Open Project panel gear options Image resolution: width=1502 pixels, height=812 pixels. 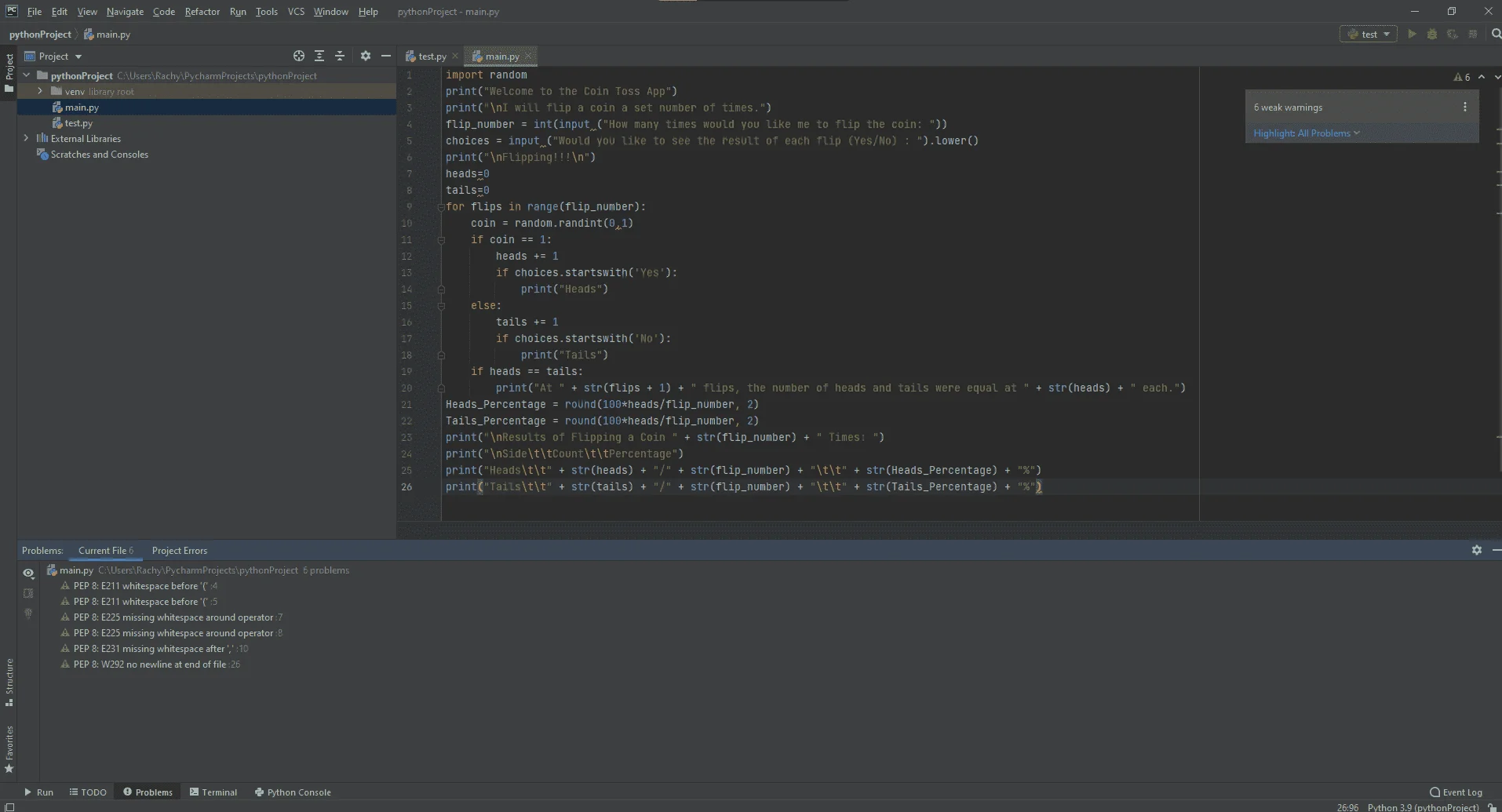coord(366,56)
